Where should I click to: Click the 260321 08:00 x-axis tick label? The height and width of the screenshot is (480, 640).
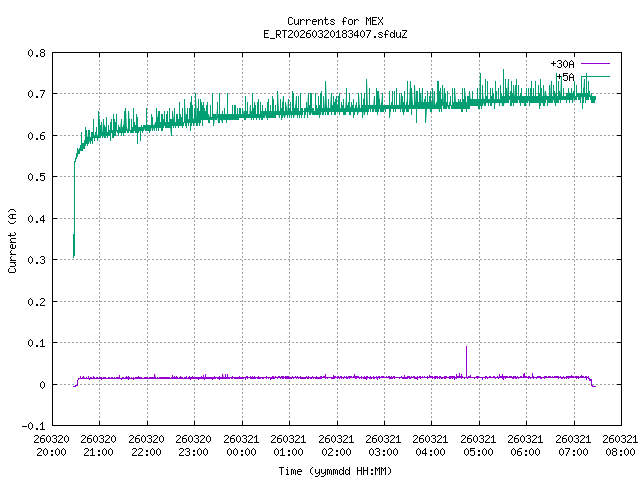620,445
